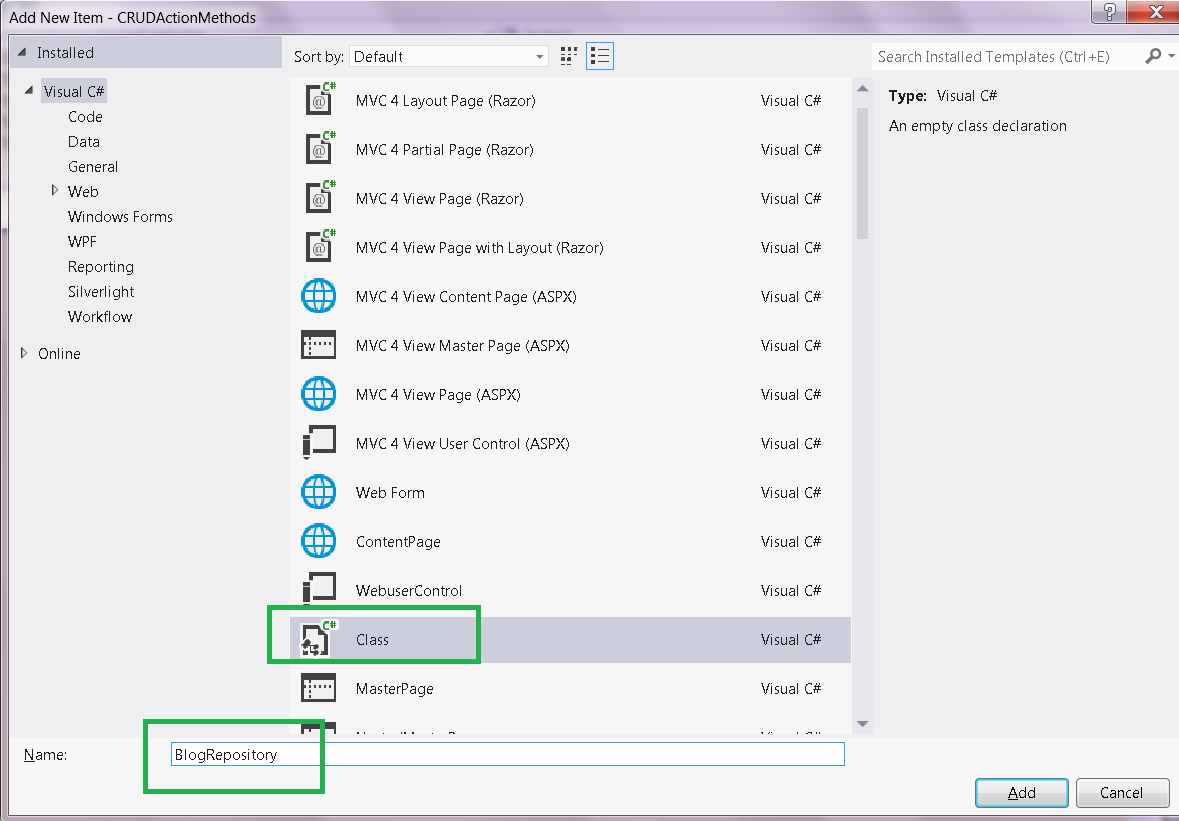Select the Class template C# icon
Viewport: 1179px width, 821px height.
[318, 638]
